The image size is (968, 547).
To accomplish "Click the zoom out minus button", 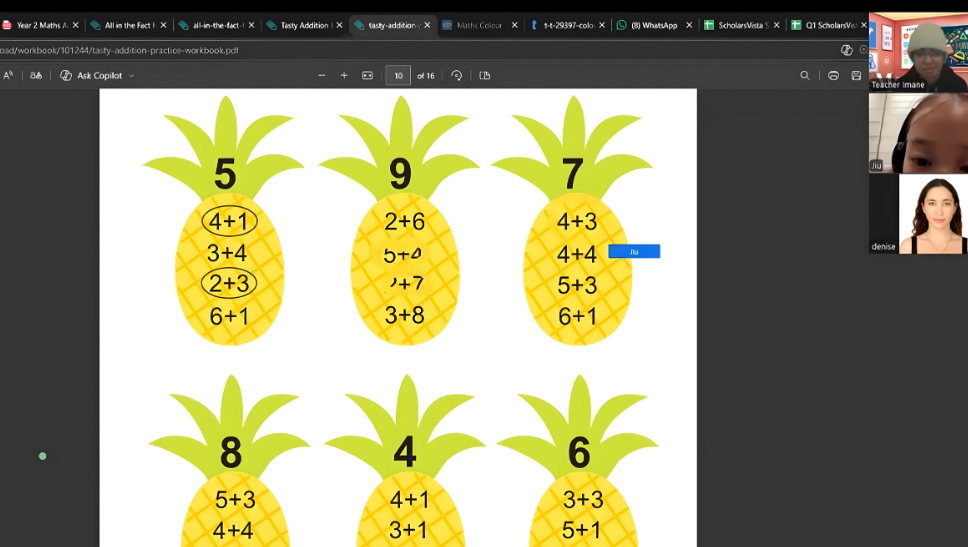I will coord(321,76).
